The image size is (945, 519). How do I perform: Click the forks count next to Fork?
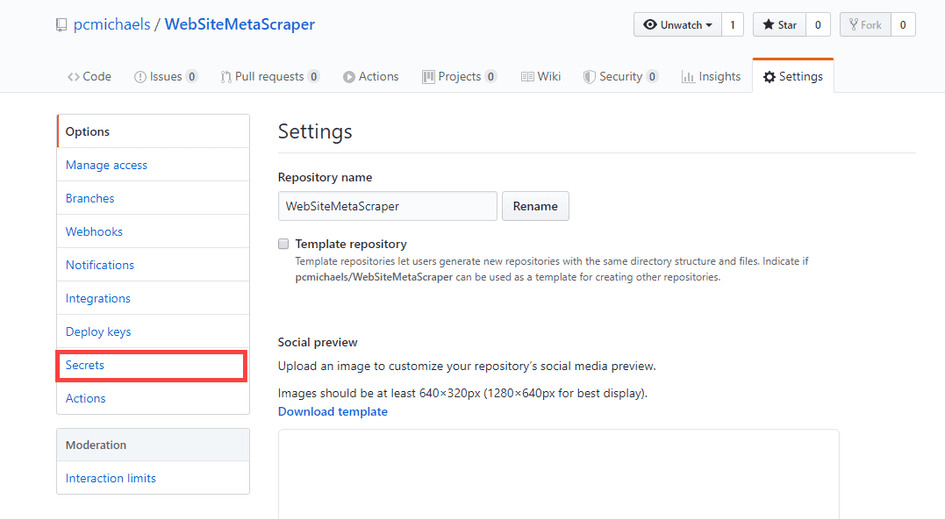(x=903, y=25)
